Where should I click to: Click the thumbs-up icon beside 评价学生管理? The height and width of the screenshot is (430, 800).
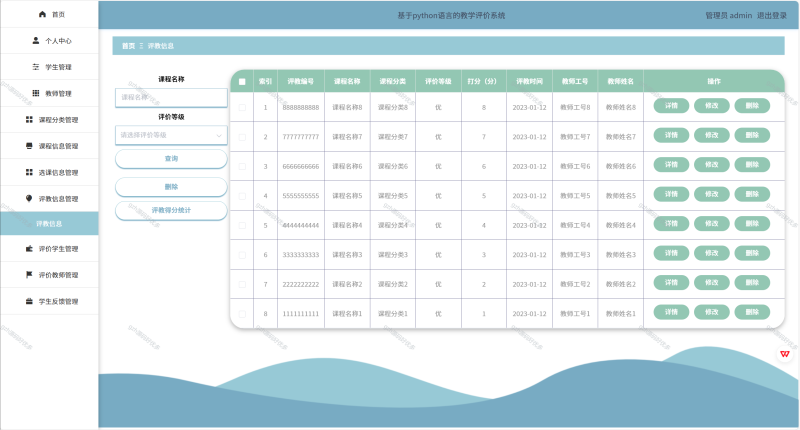[29, 248]
